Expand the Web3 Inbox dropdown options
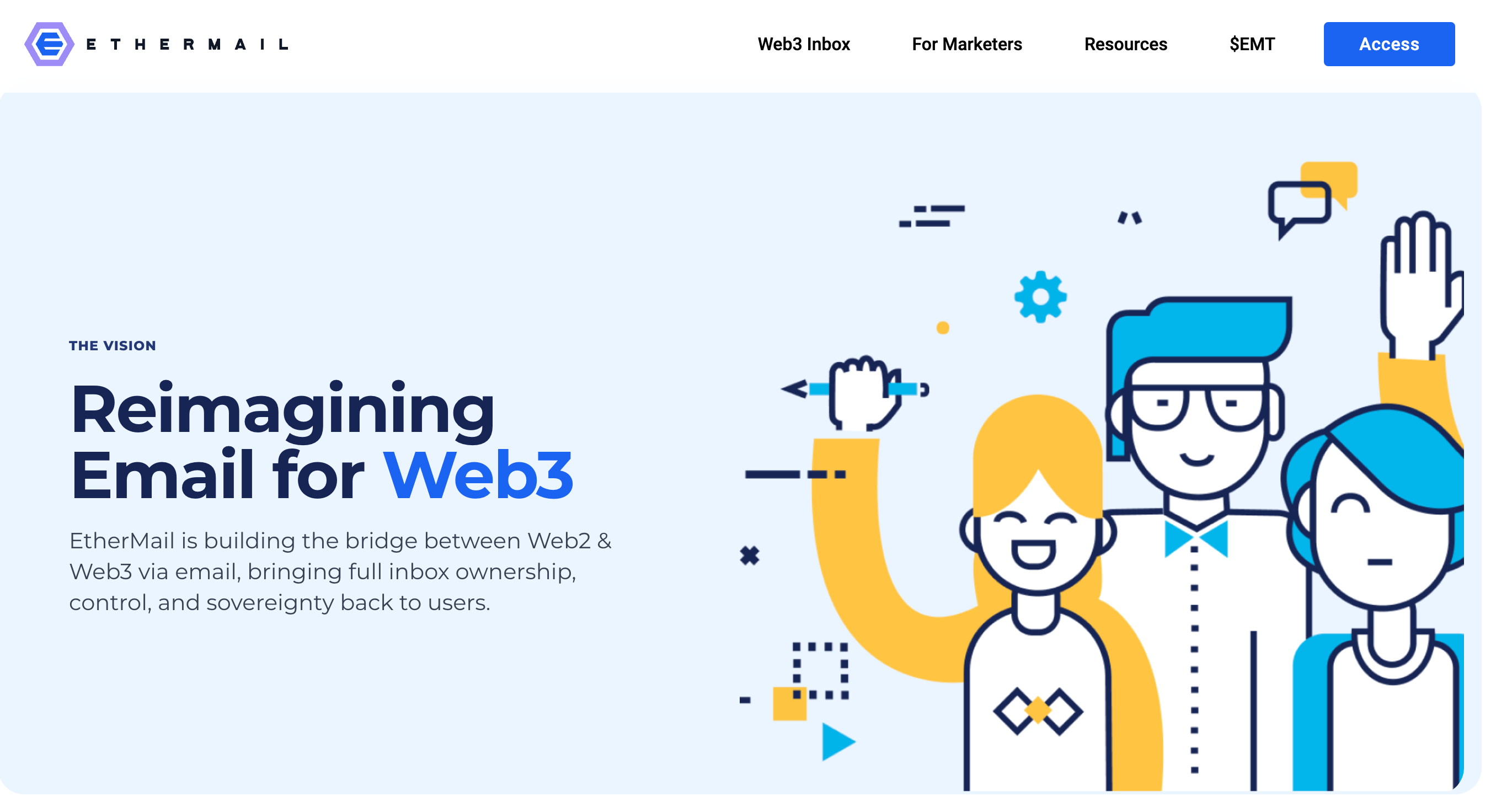1496x812 pixels. [x=805, y=44]
